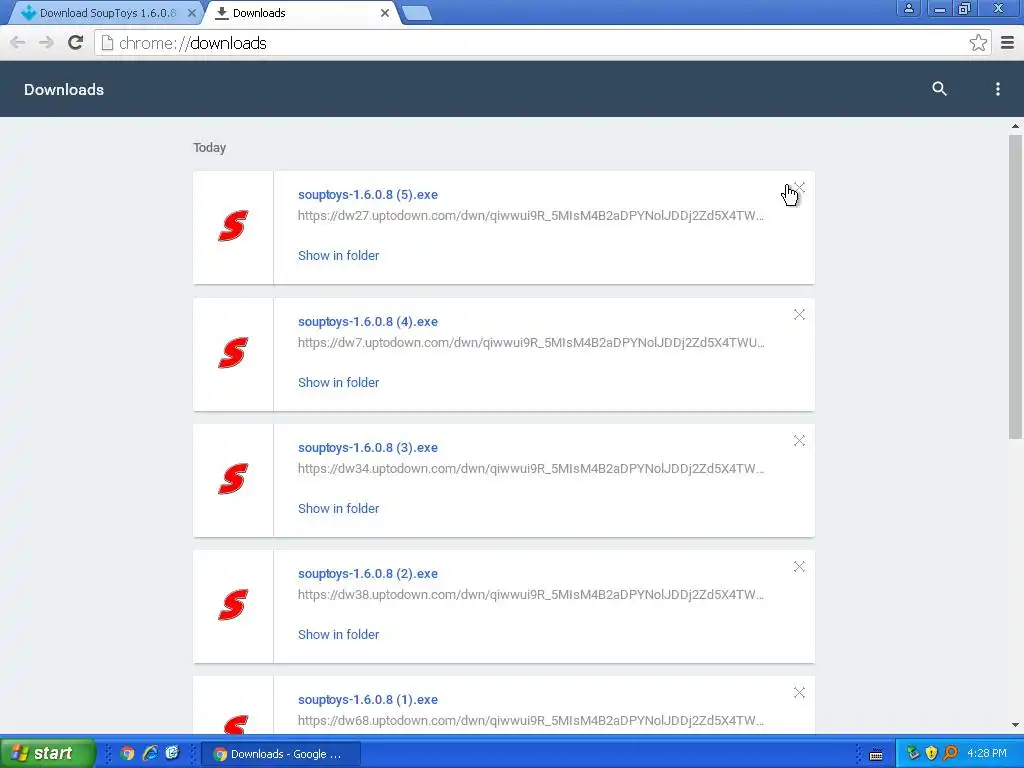
Task: Remove souptoys-1.6.0.8 (2).exe from list
Action: click(x=799, y=567)
